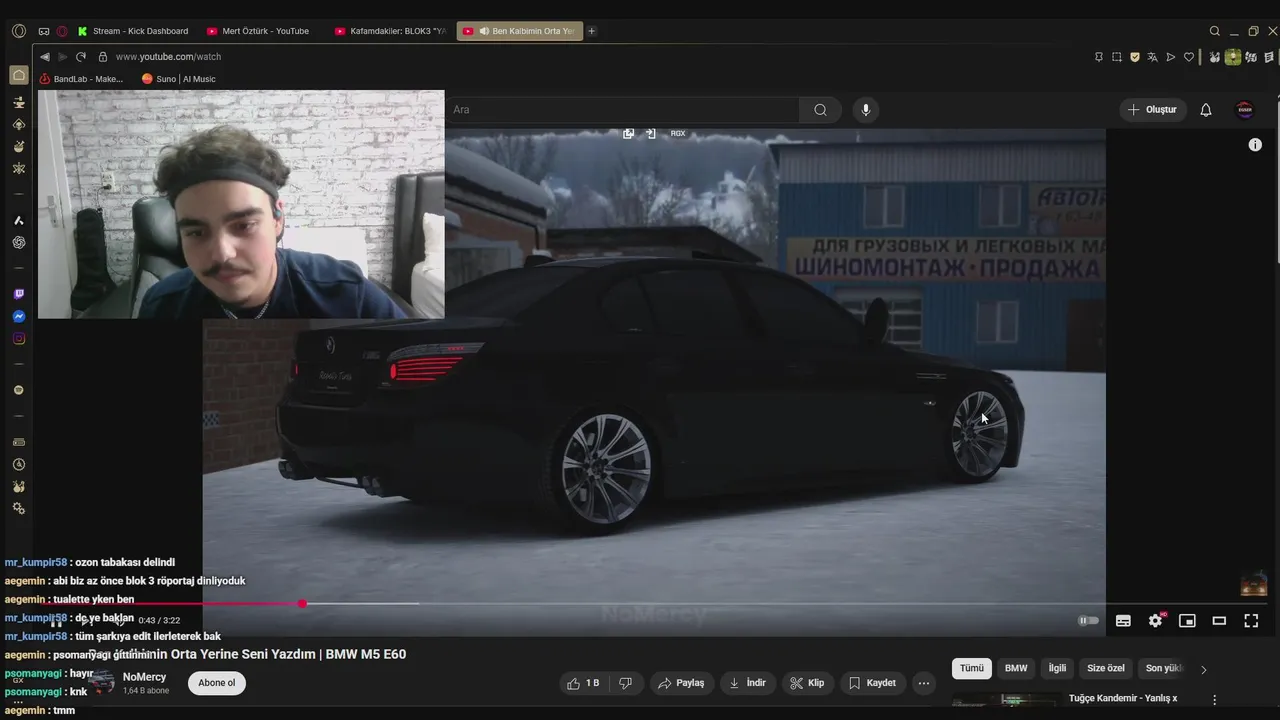Open YouTube account avatar menu

1245,110
